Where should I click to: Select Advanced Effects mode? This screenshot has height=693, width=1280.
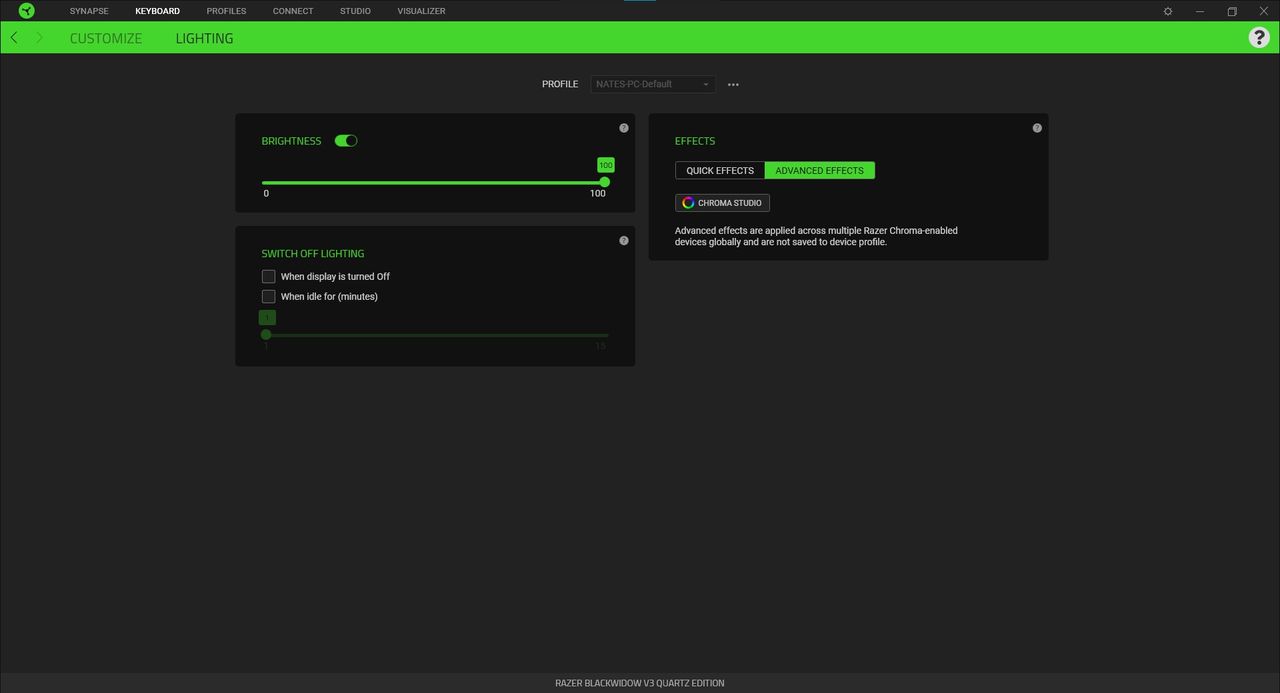[x=820, y=171]
